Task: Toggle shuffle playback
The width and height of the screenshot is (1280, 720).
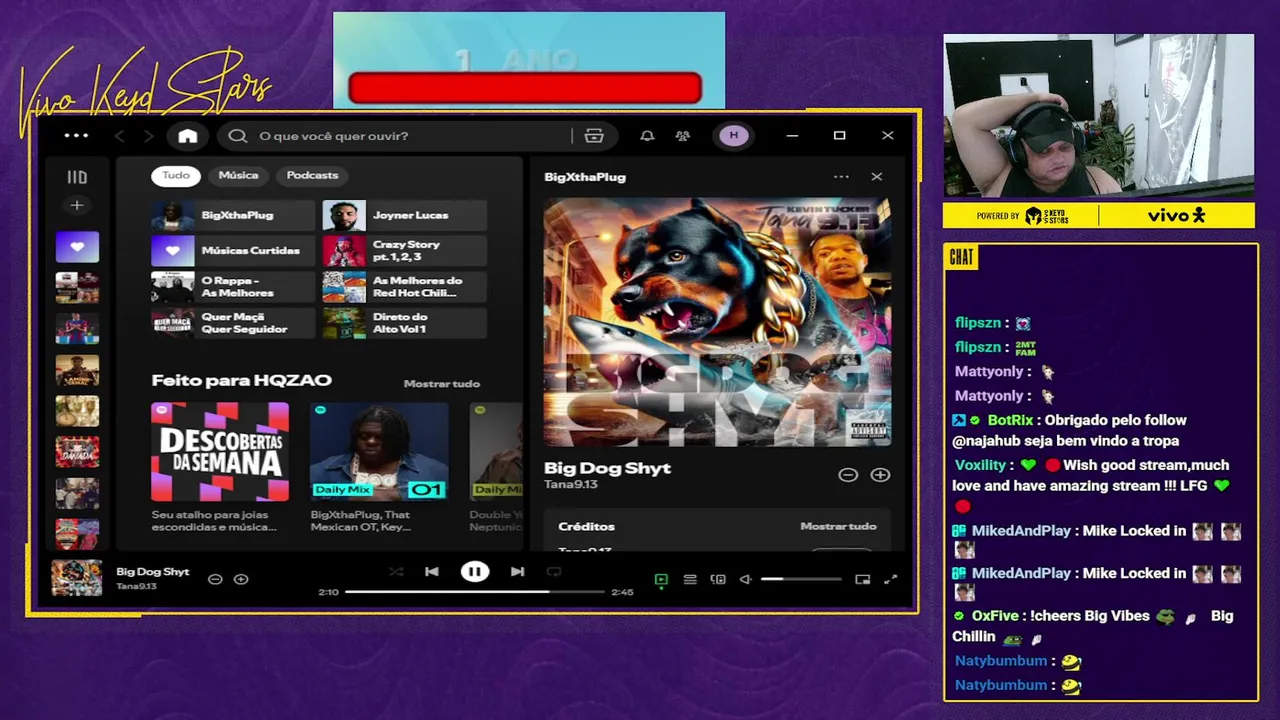Action: point(396,572)
